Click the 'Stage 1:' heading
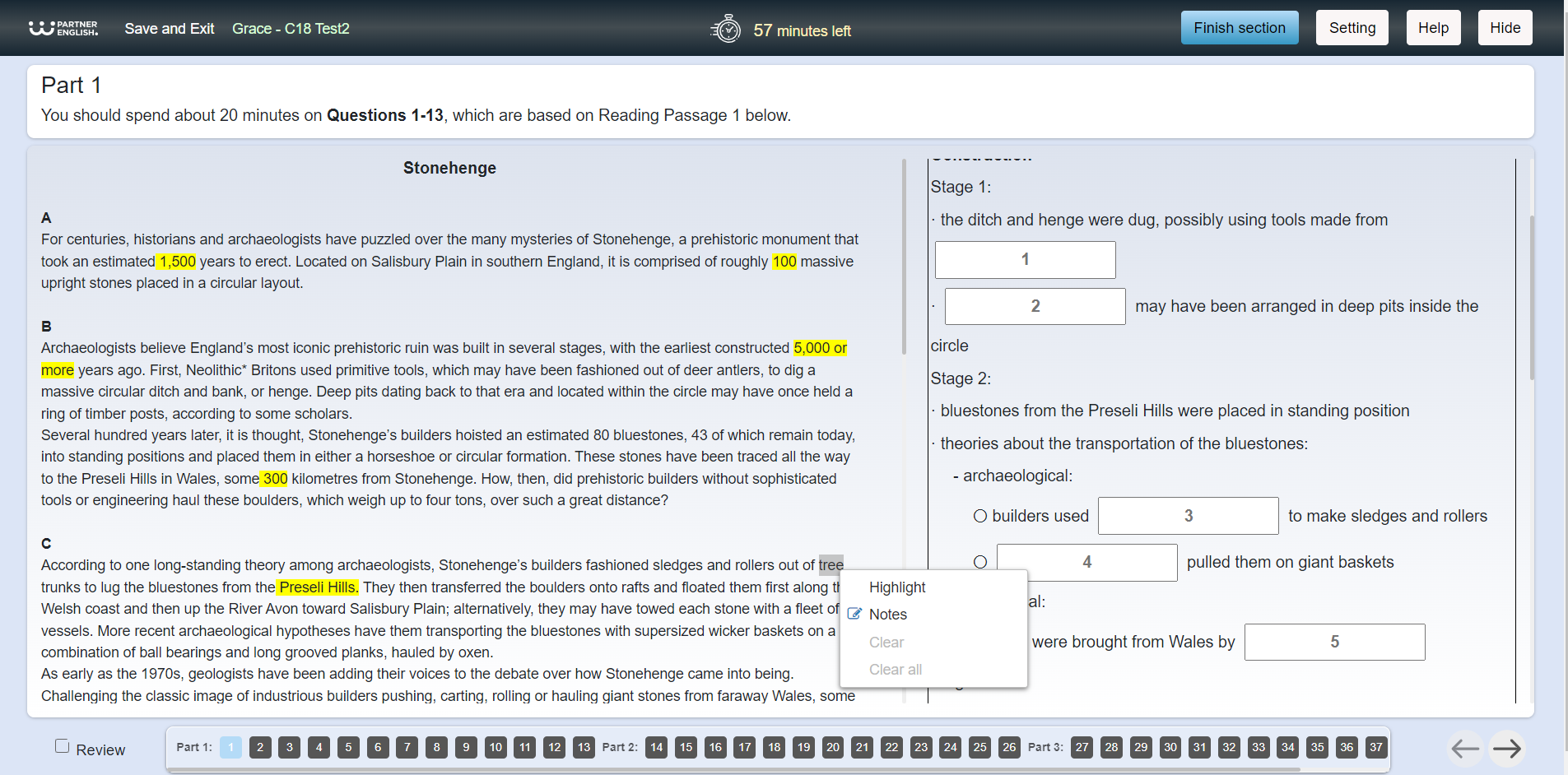Viewport: 1568px width, 775px height. click(961, 187)
